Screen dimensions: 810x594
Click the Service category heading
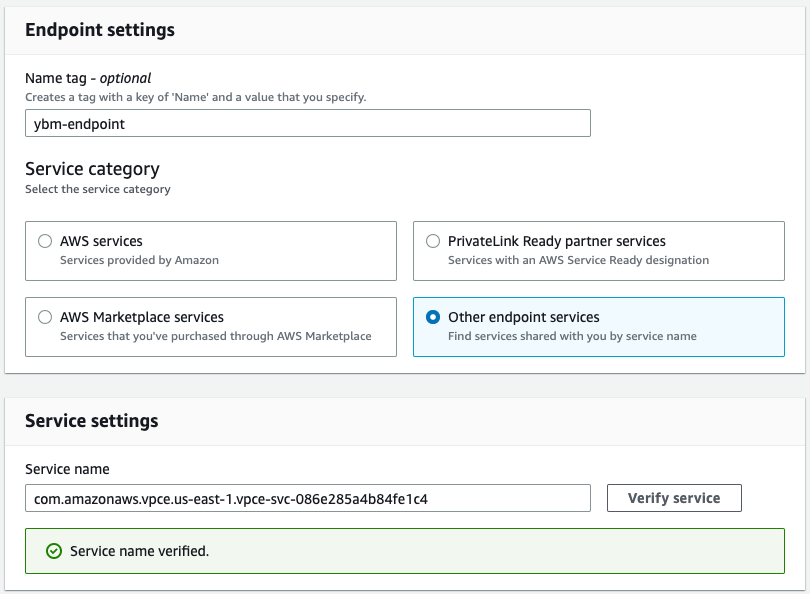(92, 169)
